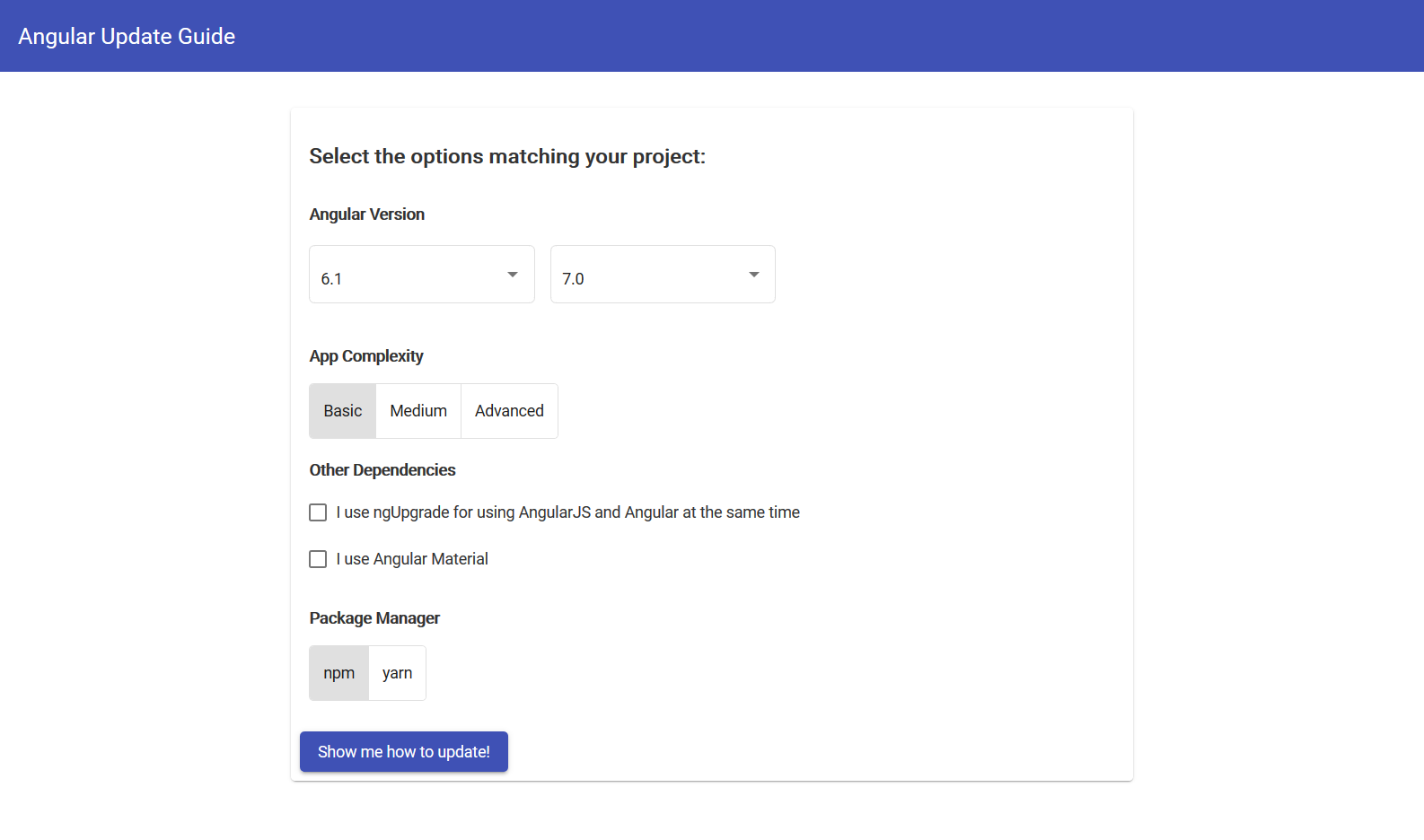
Task: Click the I use Angular Material label
Action: coord(412,559)
